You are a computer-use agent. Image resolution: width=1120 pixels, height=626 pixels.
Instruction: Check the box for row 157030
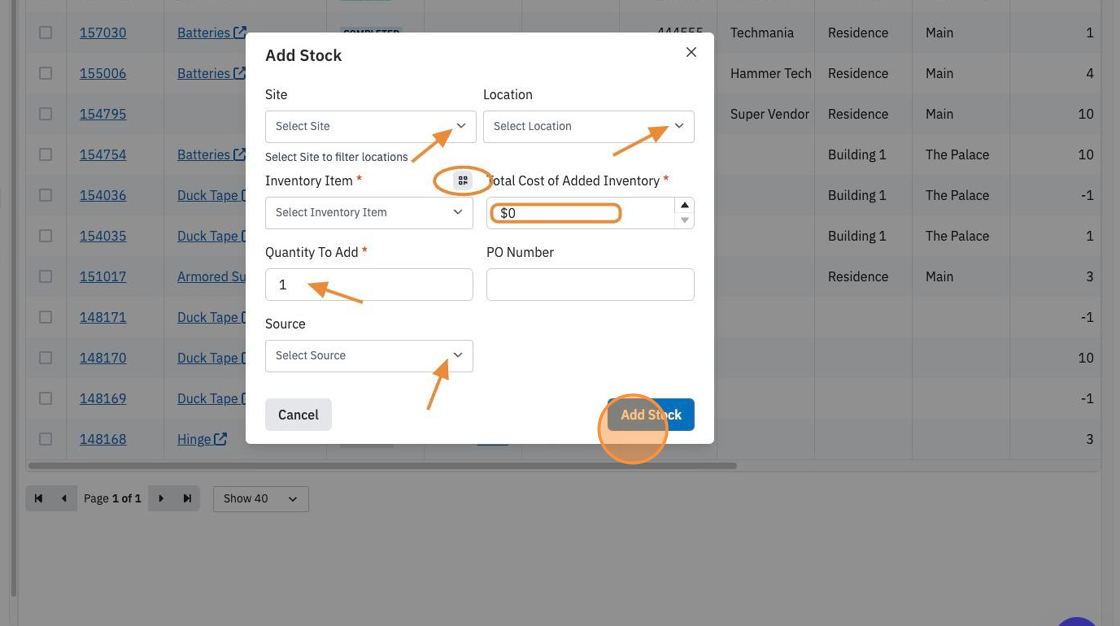(x=46, y=33)
